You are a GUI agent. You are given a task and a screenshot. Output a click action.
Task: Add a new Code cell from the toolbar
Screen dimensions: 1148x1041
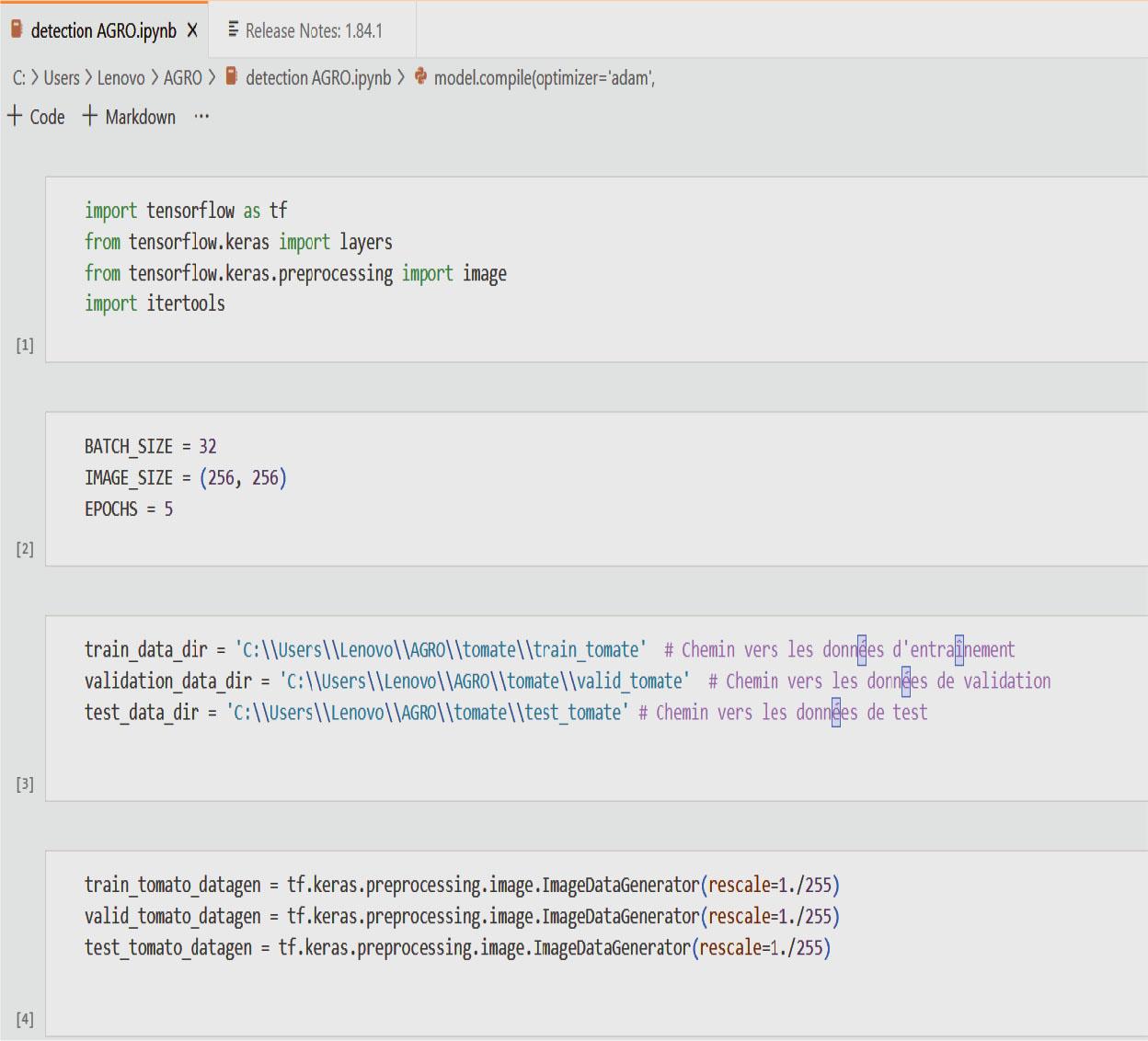pyautogui.click(x=37, y=117)
